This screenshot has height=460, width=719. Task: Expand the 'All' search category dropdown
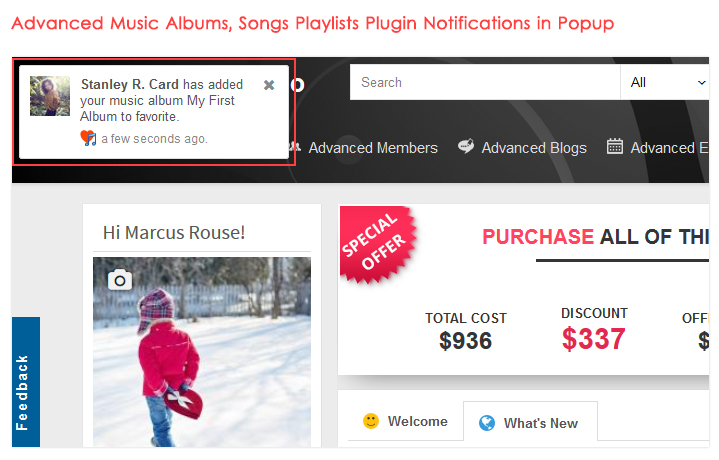click(667, 83)
